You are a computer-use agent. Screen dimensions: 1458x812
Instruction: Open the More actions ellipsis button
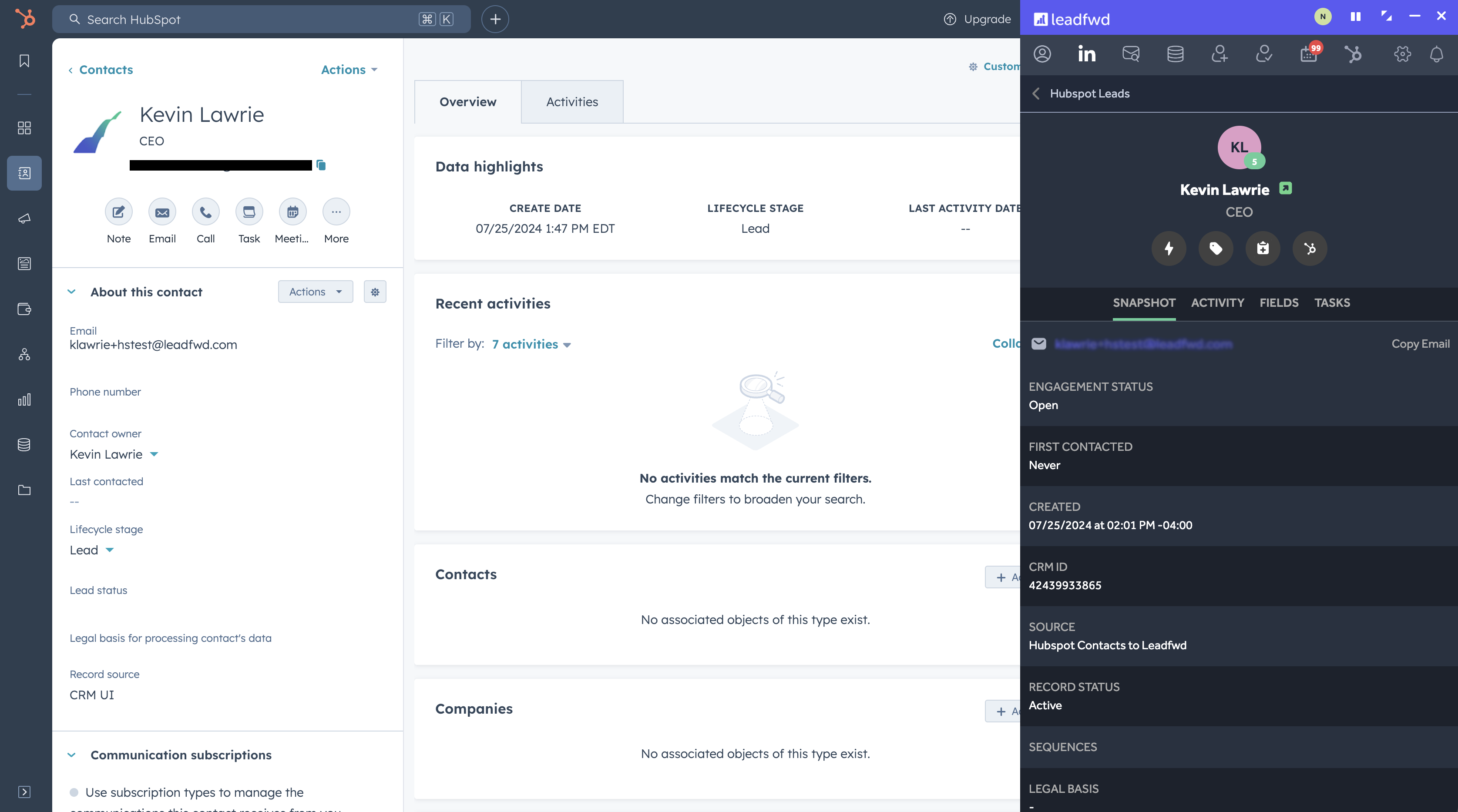[x=336, y=211]
